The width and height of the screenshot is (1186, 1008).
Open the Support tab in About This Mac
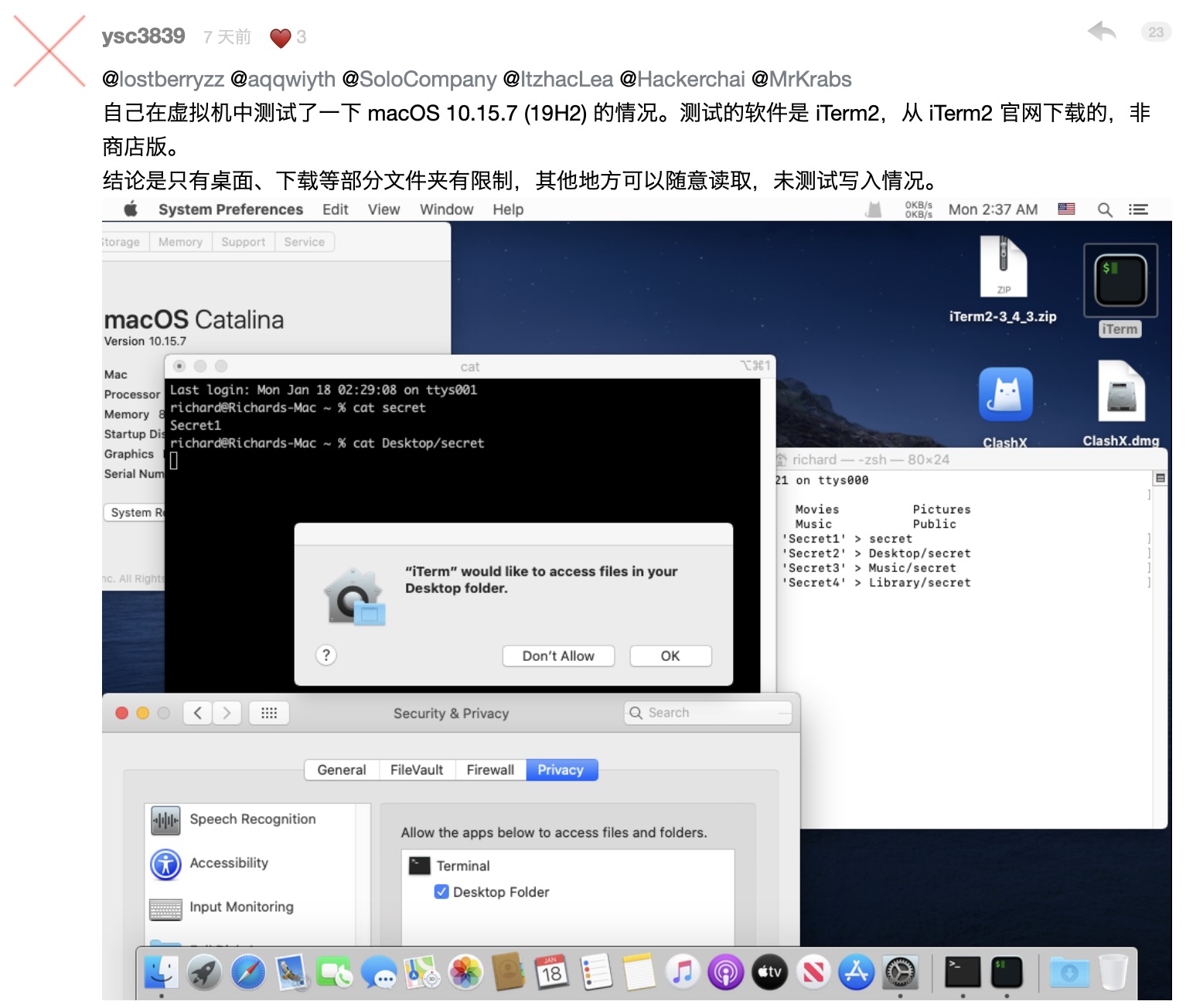click(243, 242)
